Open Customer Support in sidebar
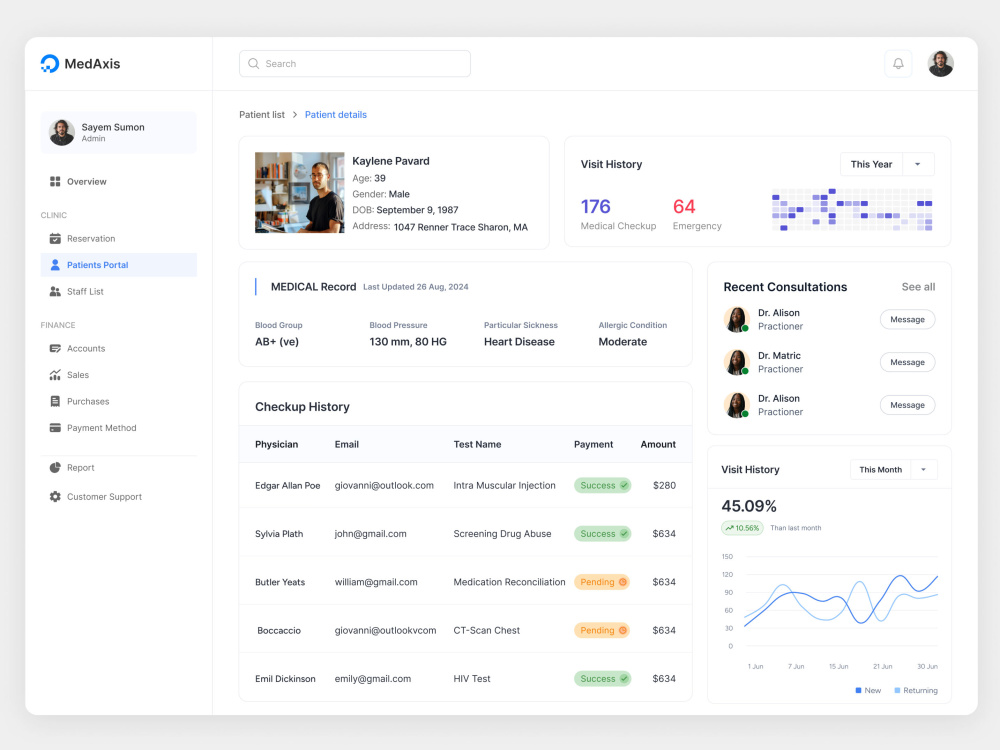 (x=119, y=497)
